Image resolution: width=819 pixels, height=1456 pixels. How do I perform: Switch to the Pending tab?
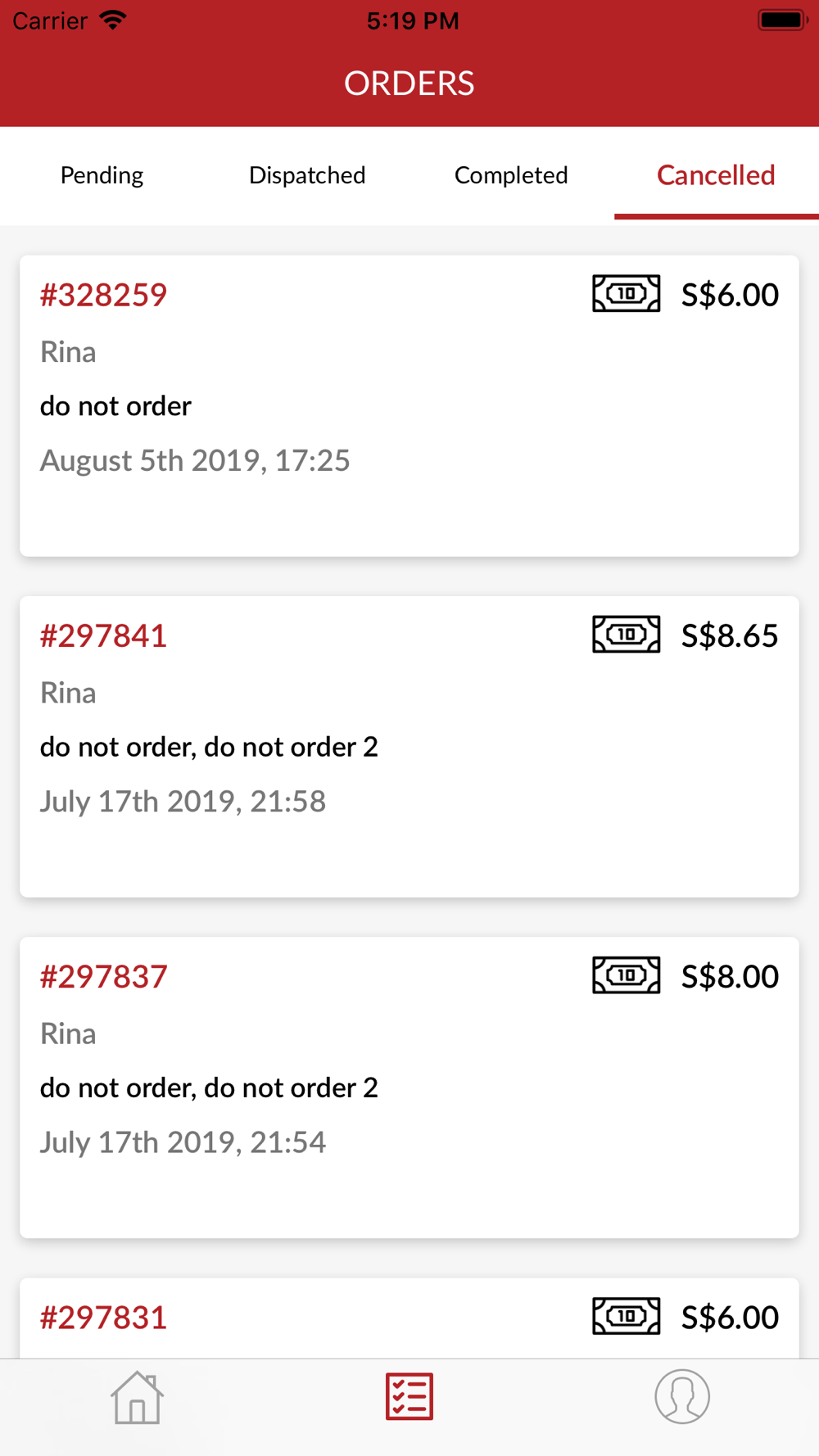click(x=102, y=175)
